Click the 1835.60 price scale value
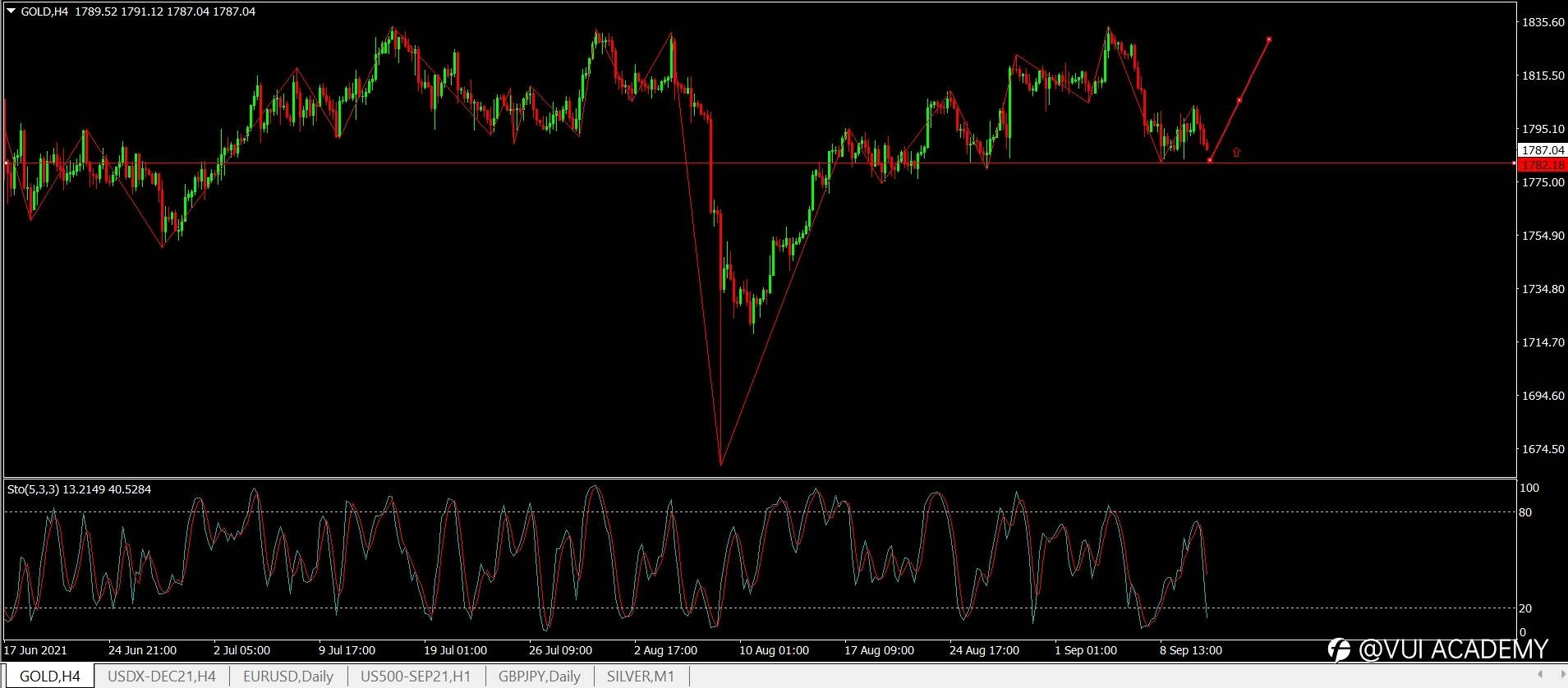The height and width of the screenshot is (688, 1568). (1543, 22)
